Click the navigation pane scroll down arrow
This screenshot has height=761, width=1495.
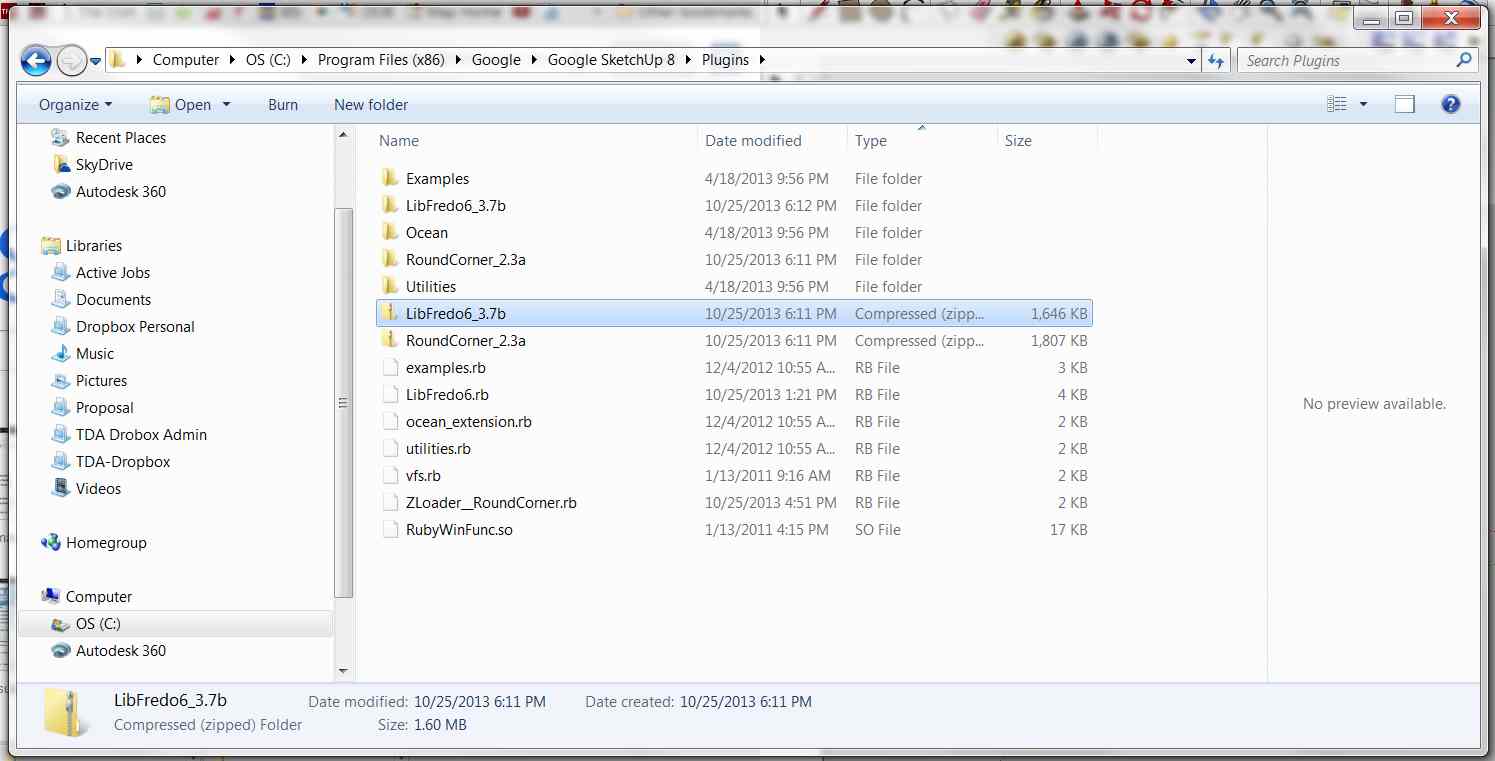[x=343, y=670]
